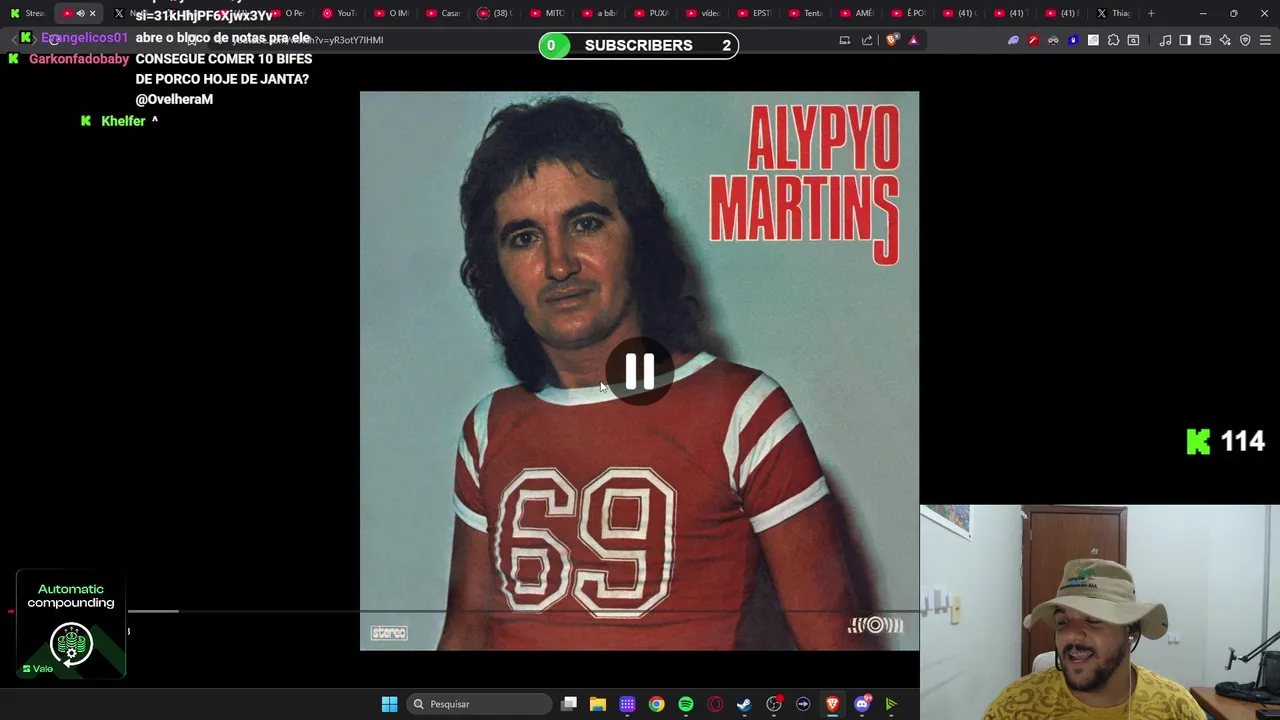Open the Brave Shields lion icon
Screen dimensions: 1280x720
(x=893, y=40)
